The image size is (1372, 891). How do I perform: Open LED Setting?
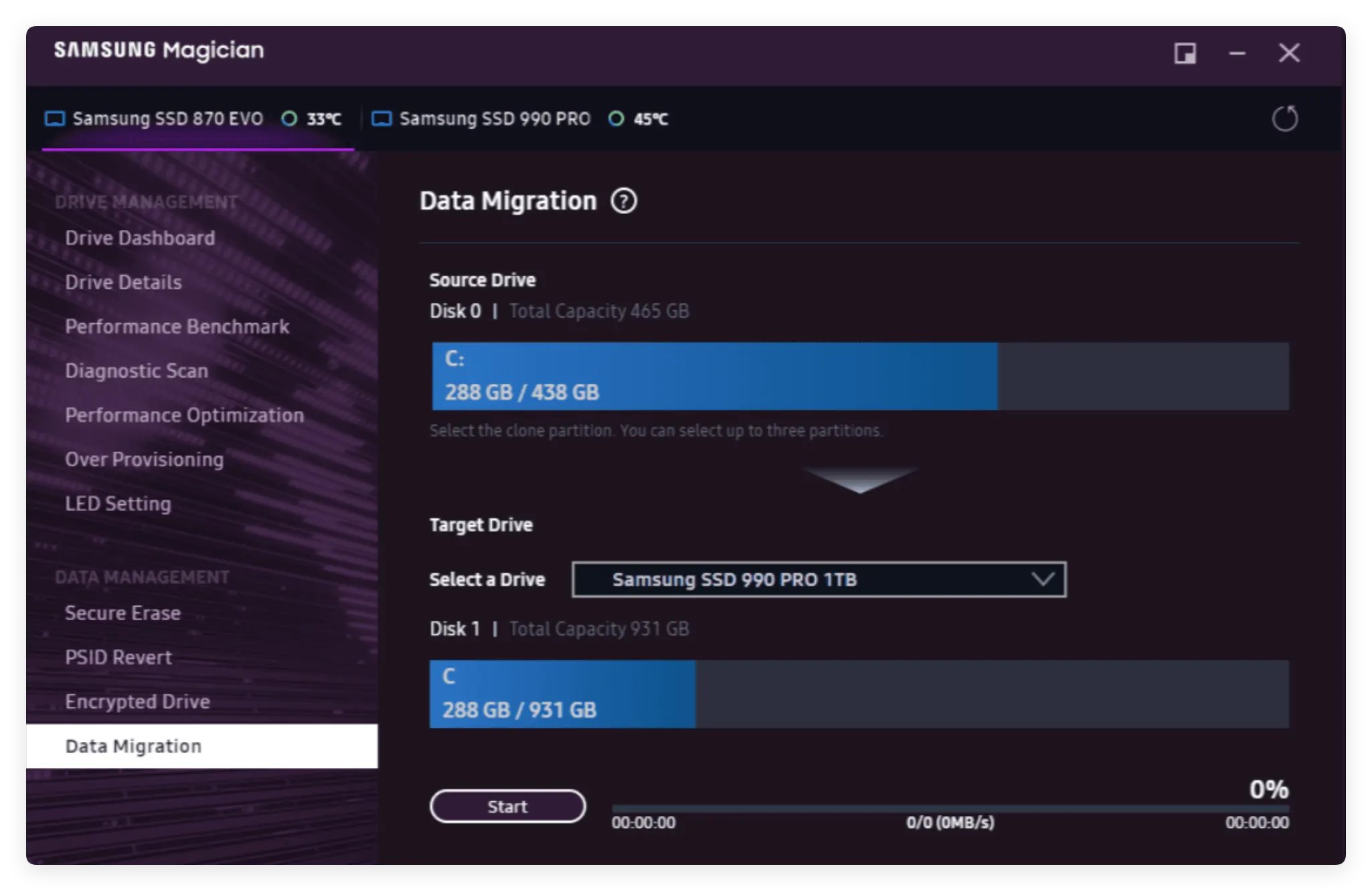click(118, 504)
